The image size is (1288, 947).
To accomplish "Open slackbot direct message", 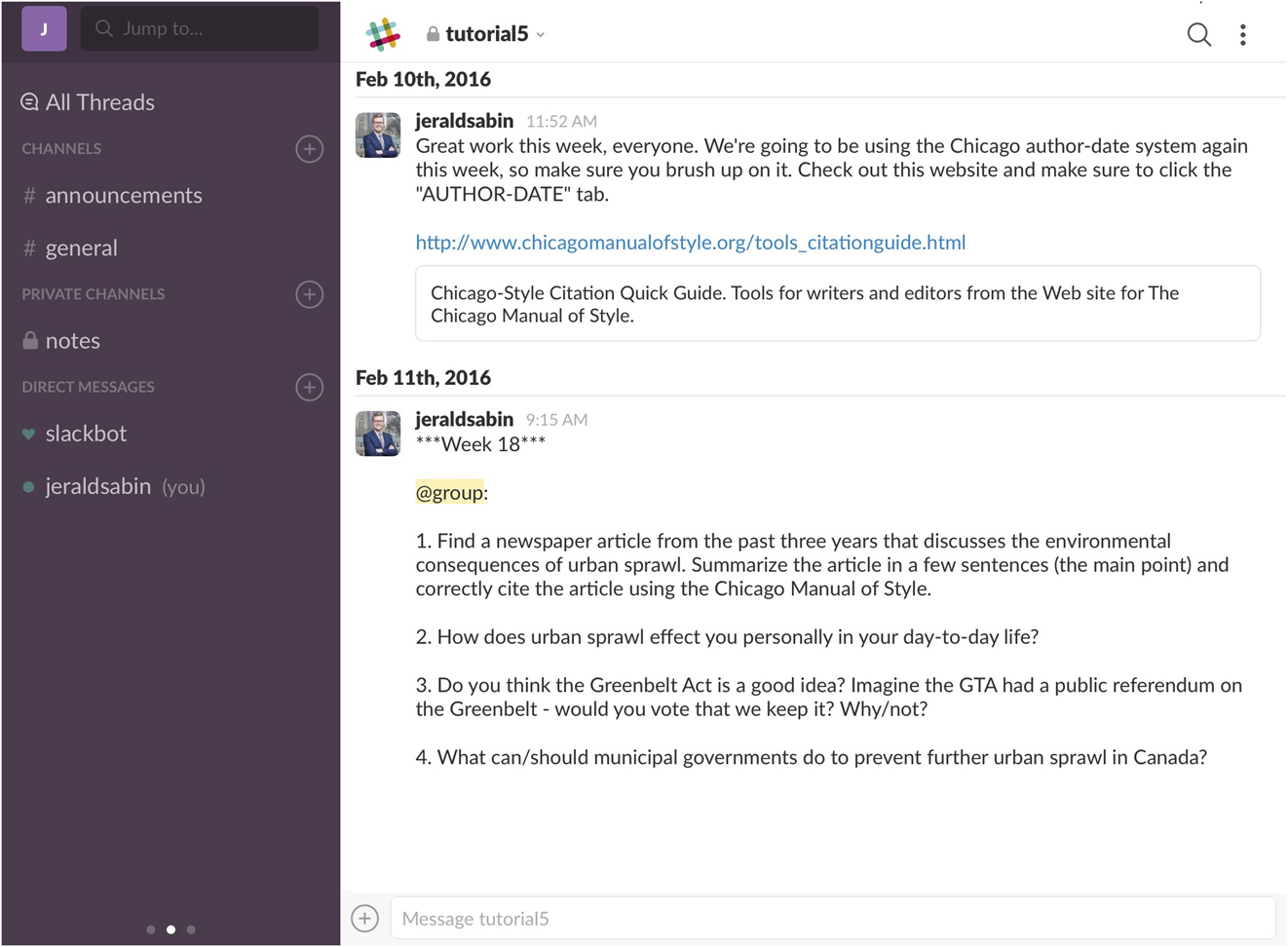I will (x=86, y=434).
